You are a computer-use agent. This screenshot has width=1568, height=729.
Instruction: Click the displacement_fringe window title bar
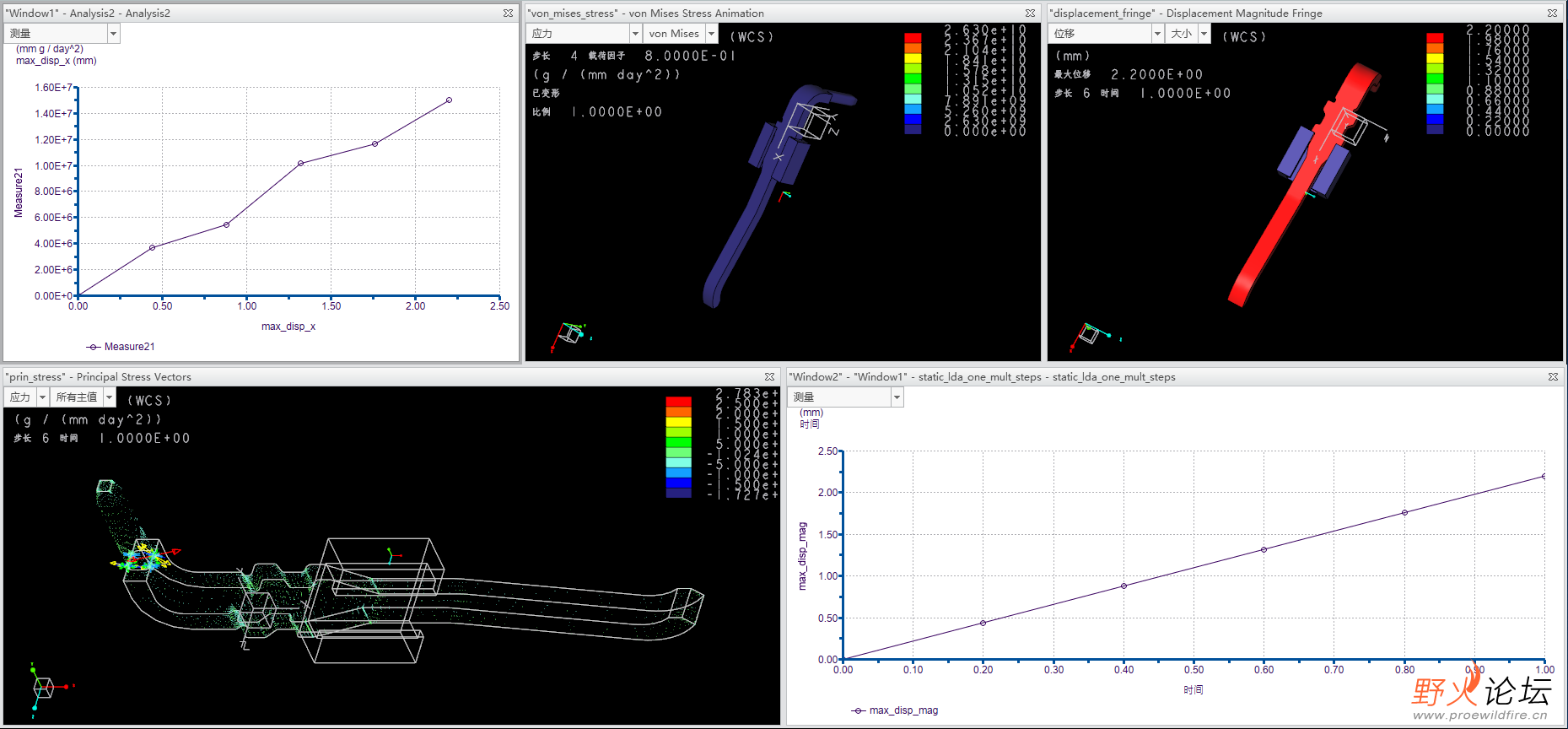tap(1305, 13)
